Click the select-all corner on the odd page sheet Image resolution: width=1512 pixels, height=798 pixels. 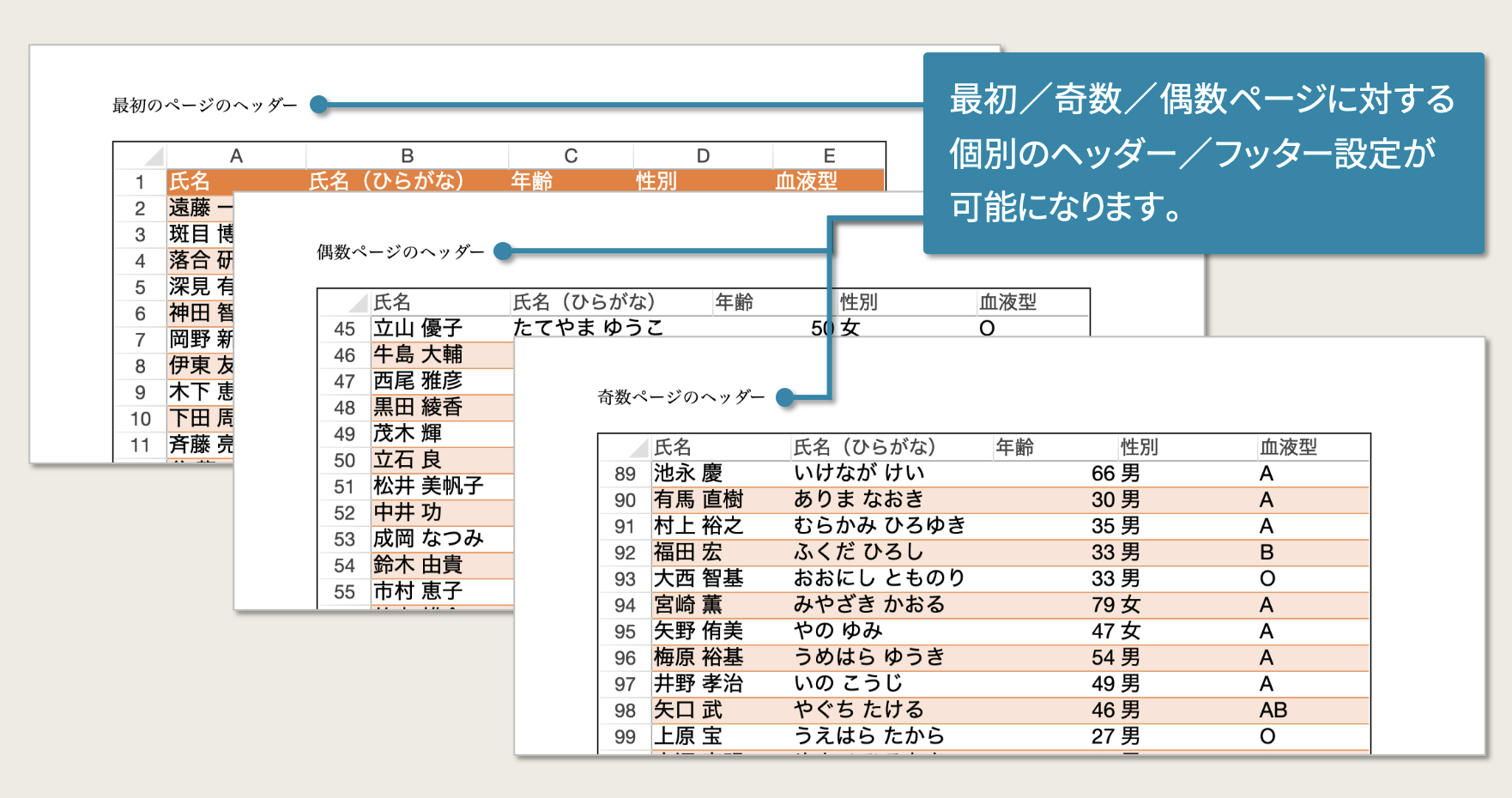click(x=638, y=447)
